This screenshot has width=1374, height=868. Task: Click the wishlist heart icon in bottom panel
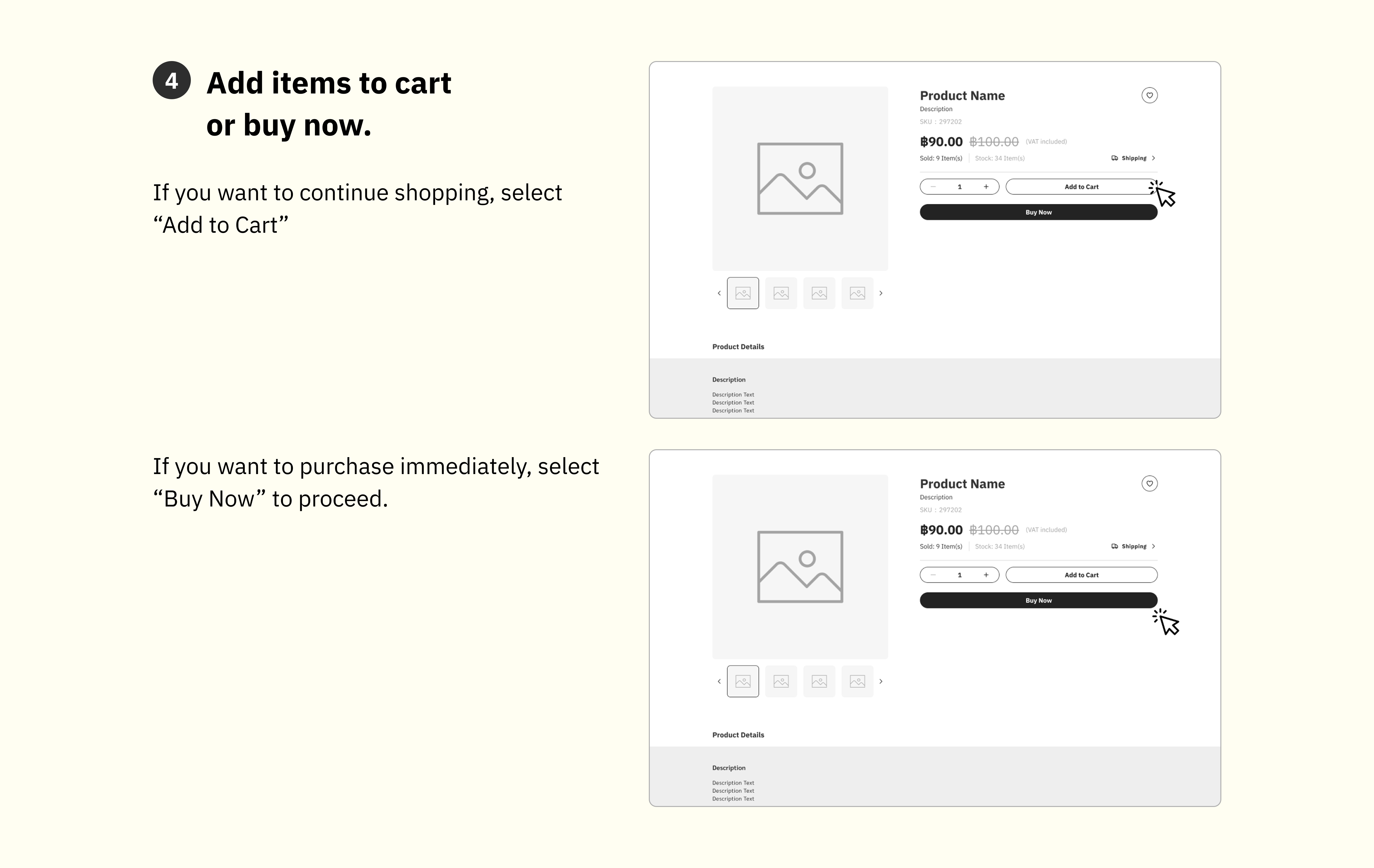tap(1149, 484)
